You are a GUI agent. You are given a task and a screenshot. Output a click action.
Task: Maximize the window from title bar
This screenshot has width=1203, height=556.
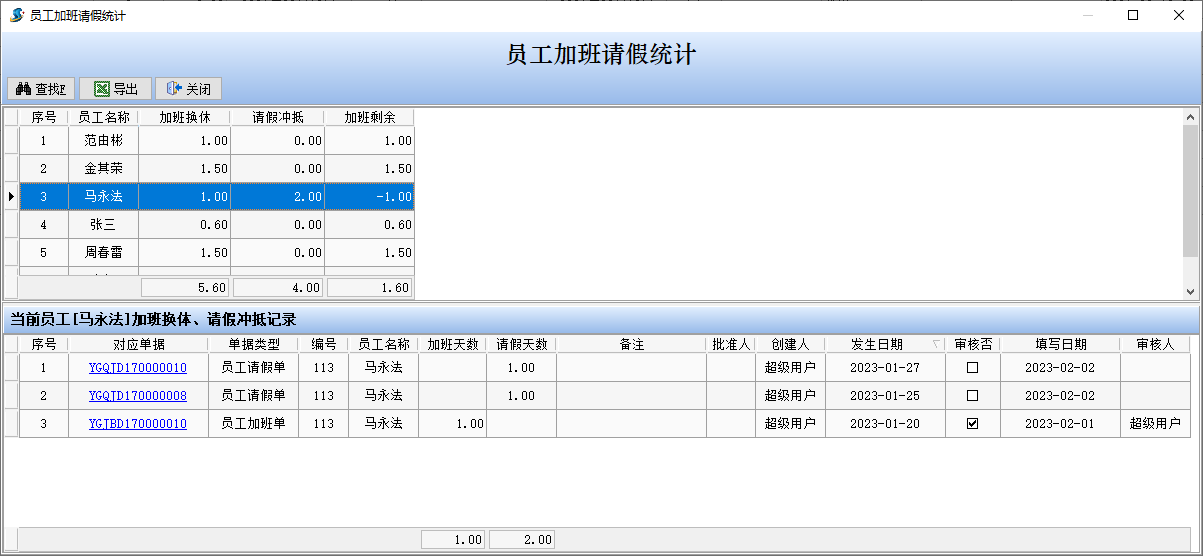coord(1133,16)
